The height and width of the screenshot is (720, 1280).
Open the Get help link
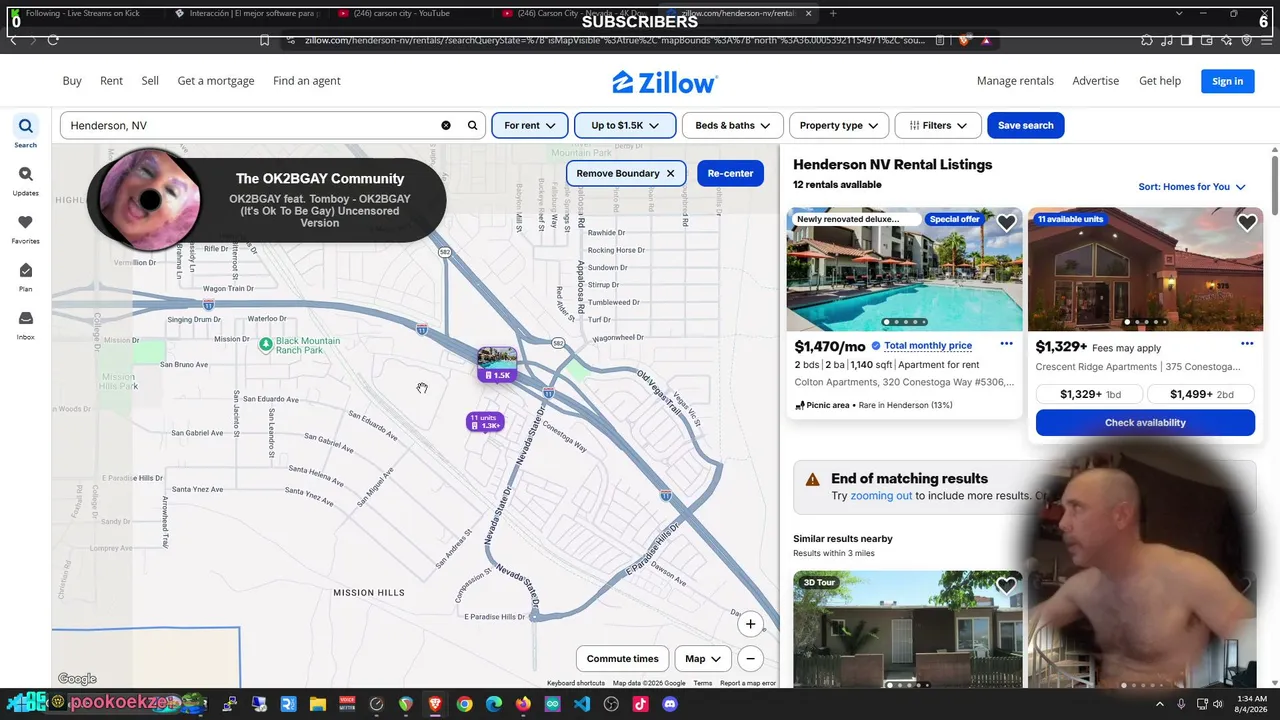(x=1160, y=81)
